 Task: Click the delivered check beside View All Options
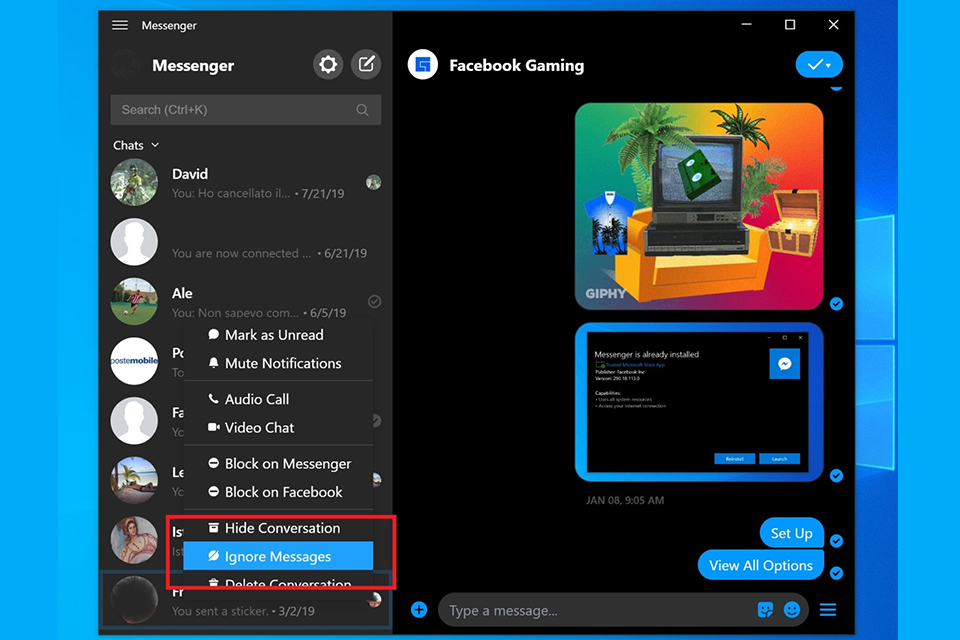[836, 573]
